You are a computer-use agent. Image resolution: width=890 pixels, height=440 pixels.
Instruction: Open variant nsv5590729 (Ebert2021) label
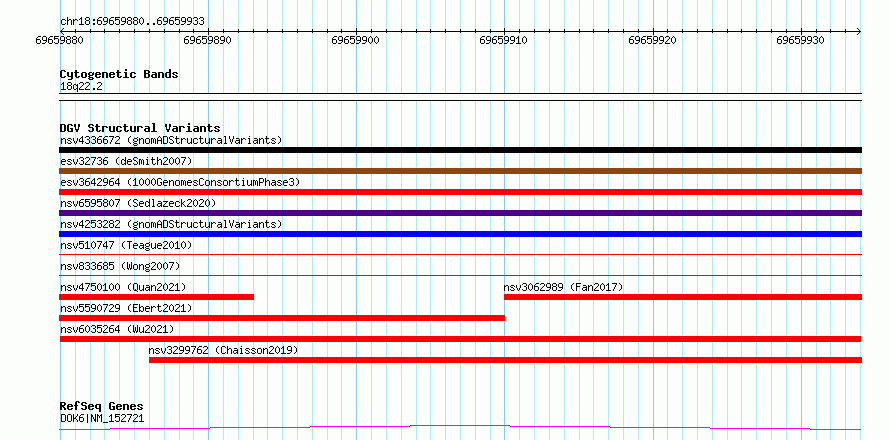coord(126,308)
